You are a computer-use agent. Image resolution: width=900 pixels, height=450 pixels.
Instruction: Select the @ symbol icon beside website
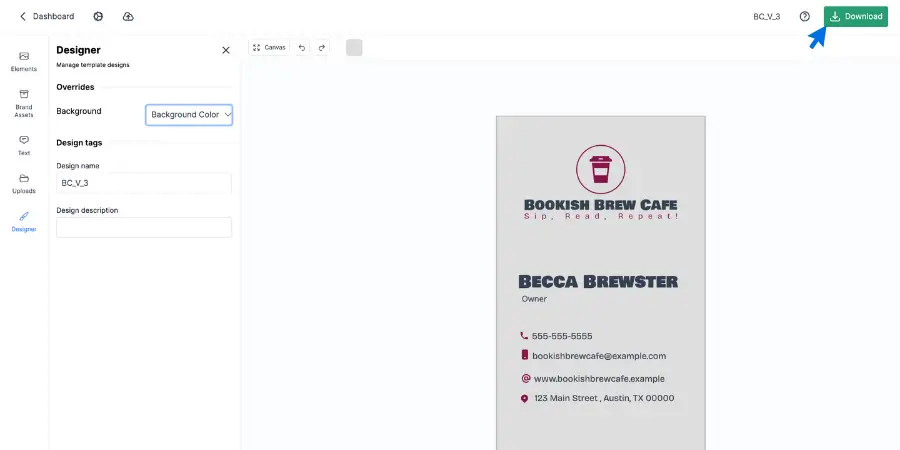click(526, 378)
